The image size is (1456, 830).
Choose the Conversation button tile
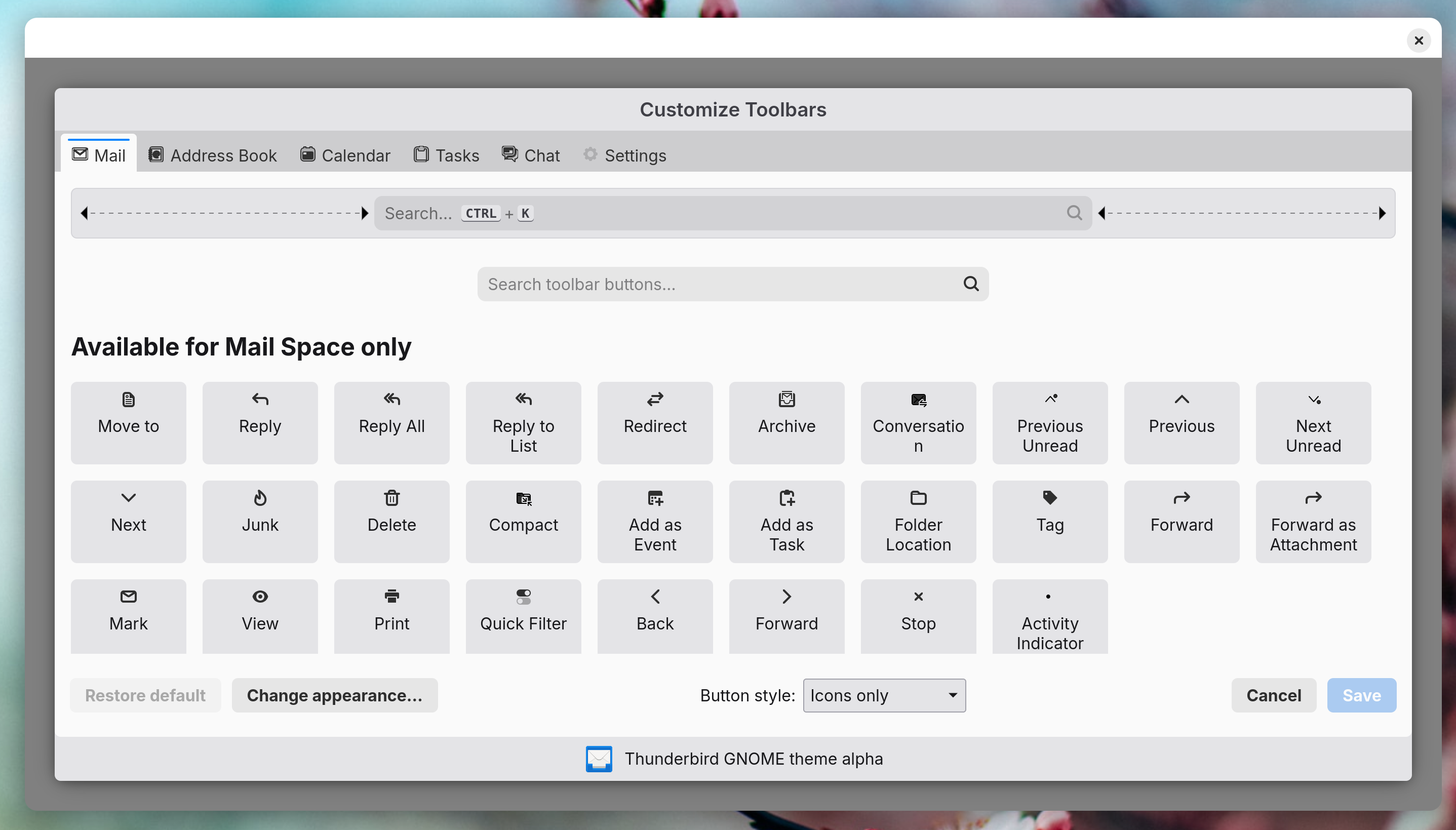click(x=918, y=422)
